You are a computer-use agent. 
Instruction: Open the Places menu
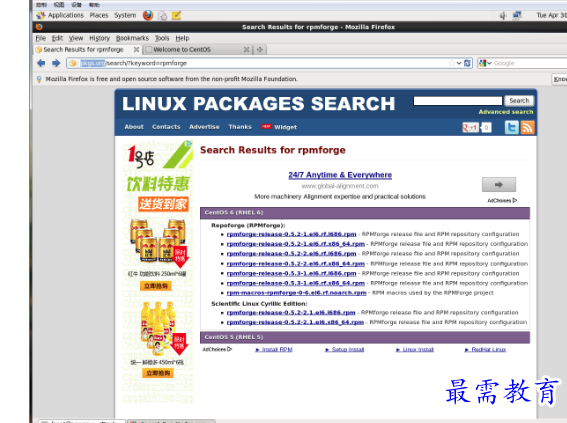click(99, 15)
